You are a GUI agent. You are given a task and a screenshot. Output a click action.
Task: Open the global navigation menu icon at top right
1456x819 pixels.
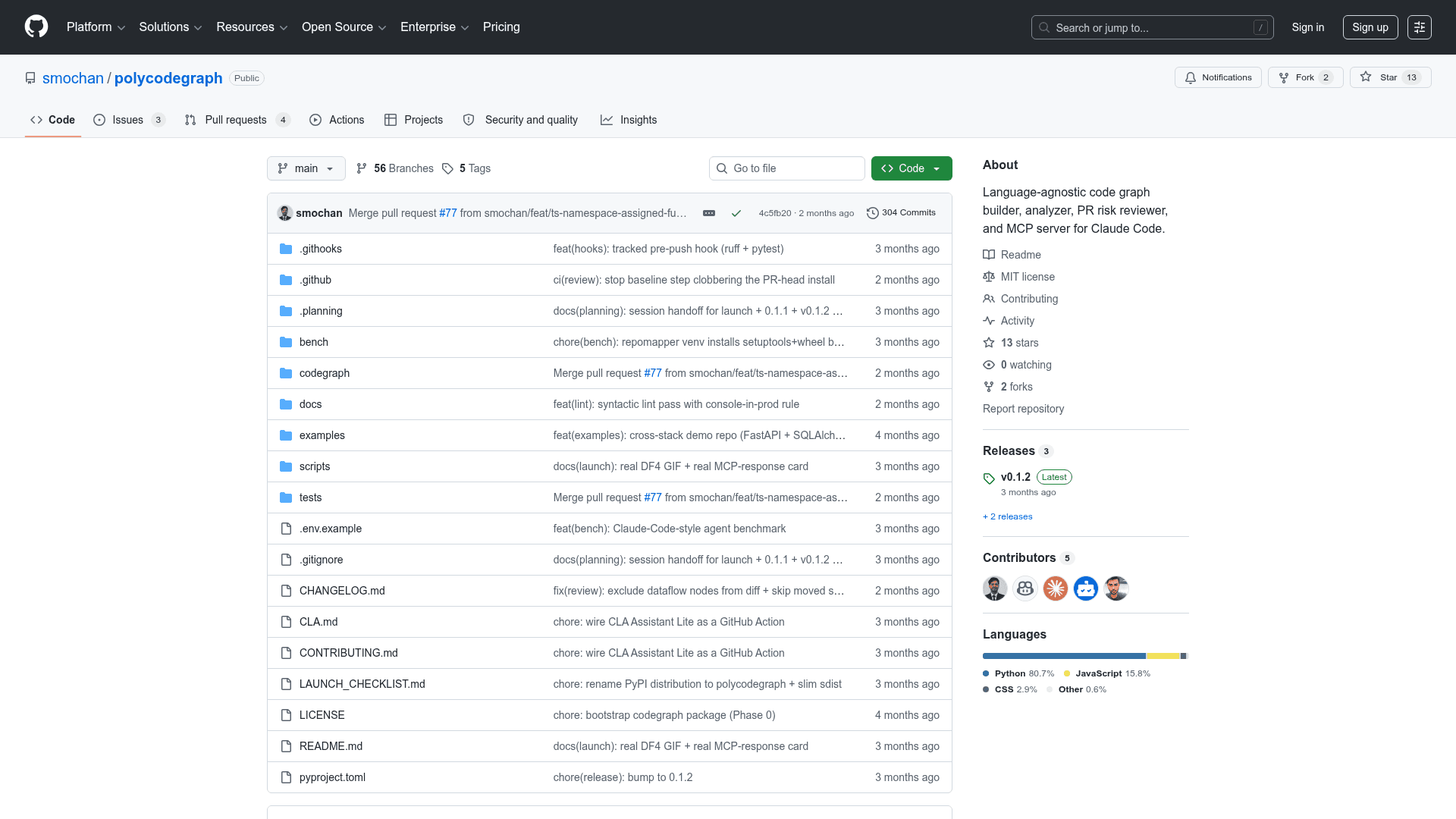(1420, 27)
